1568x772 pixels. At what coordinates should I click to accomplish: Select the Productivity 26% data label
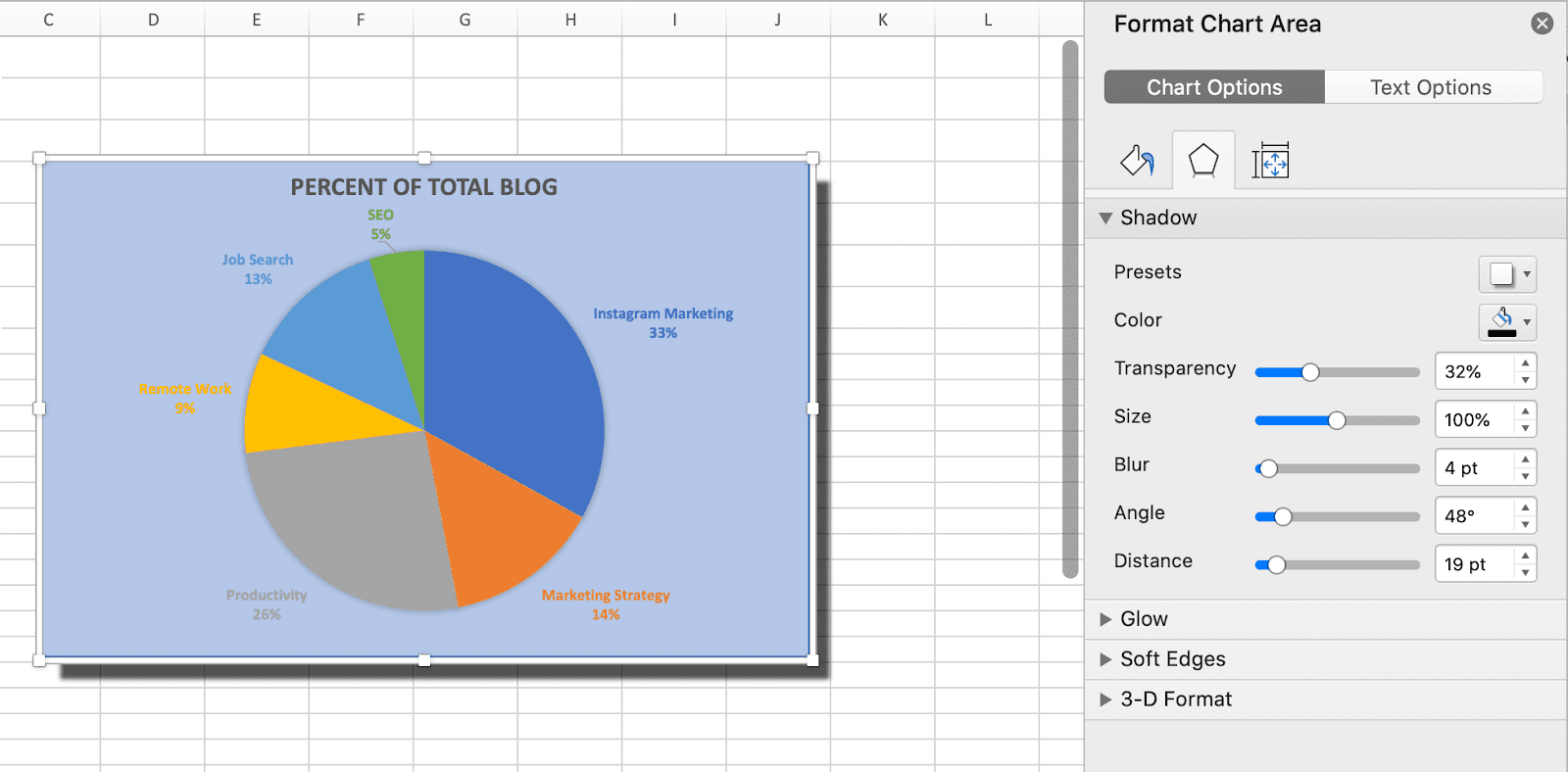(267, 604)
